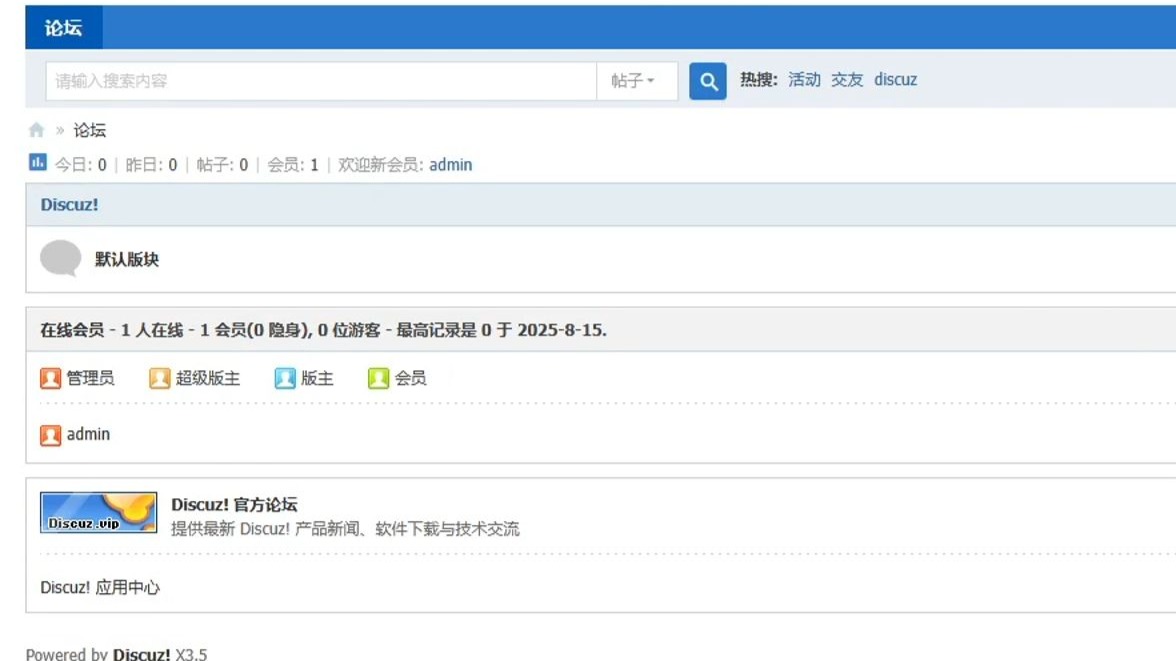Click the 昨日: 0 statistic
This screenshot has width=1176, height=661.
point(152,165)
